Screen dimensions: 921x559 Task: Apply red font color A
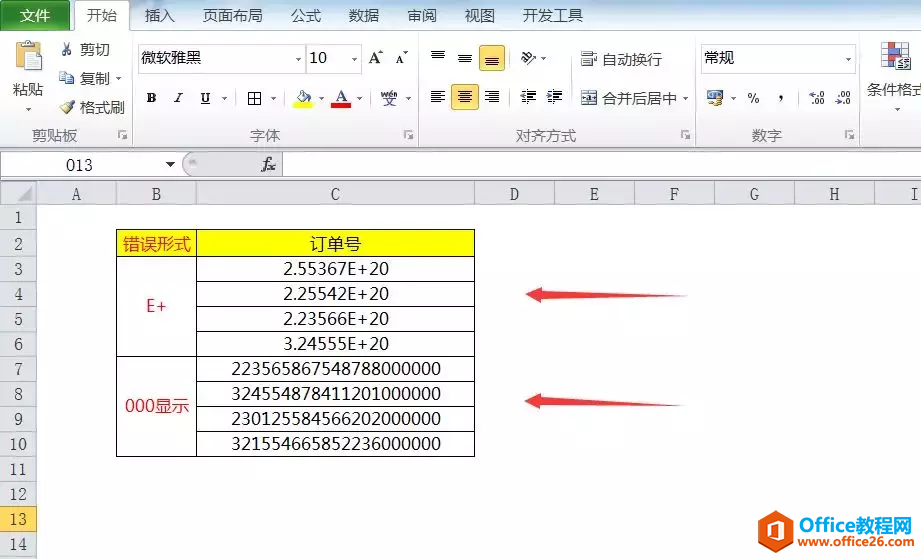pyautogui.click(x=341, y=98)
